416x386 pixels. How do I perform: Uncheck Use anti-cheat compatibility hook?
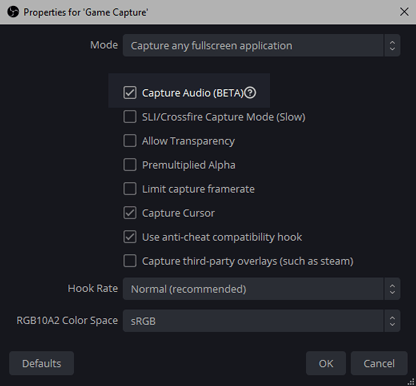[x=130, y=237]
